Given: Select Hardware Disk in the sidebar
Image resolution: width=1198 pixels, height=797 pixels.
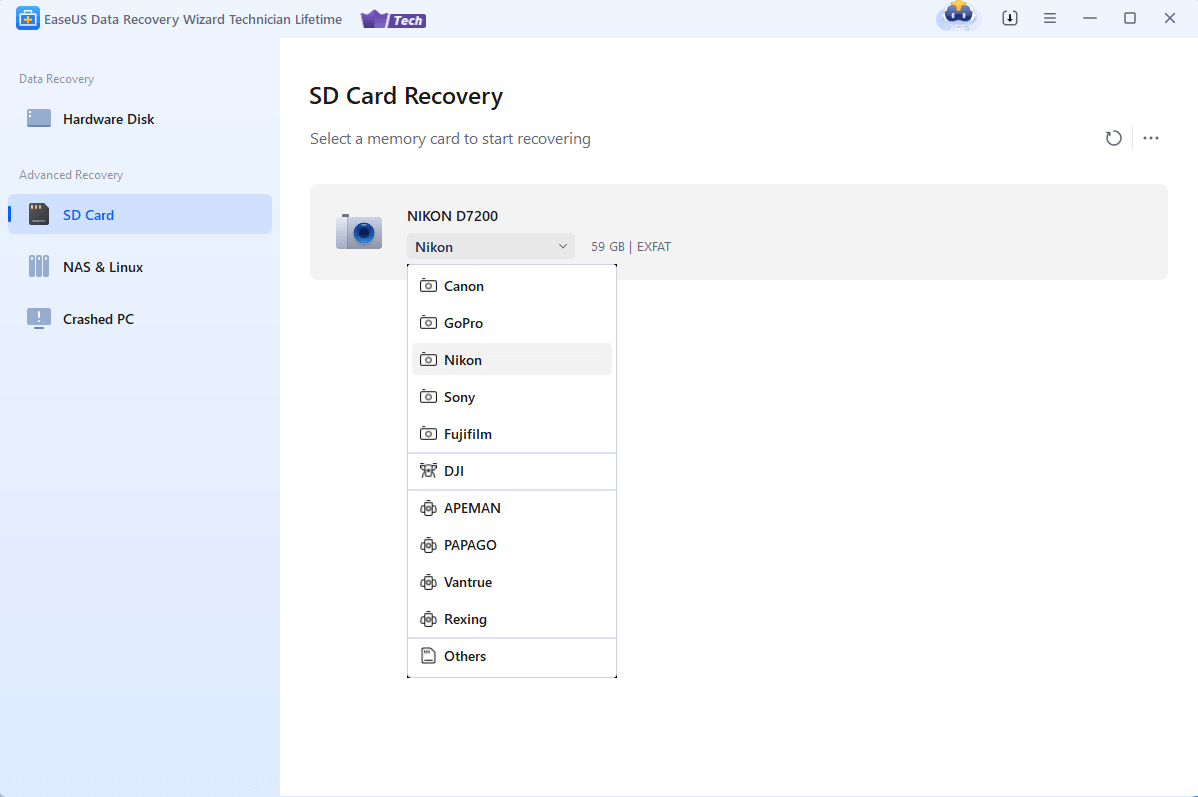Looking at the screenshot, I should pyautogui.click(x=108, y=118).
